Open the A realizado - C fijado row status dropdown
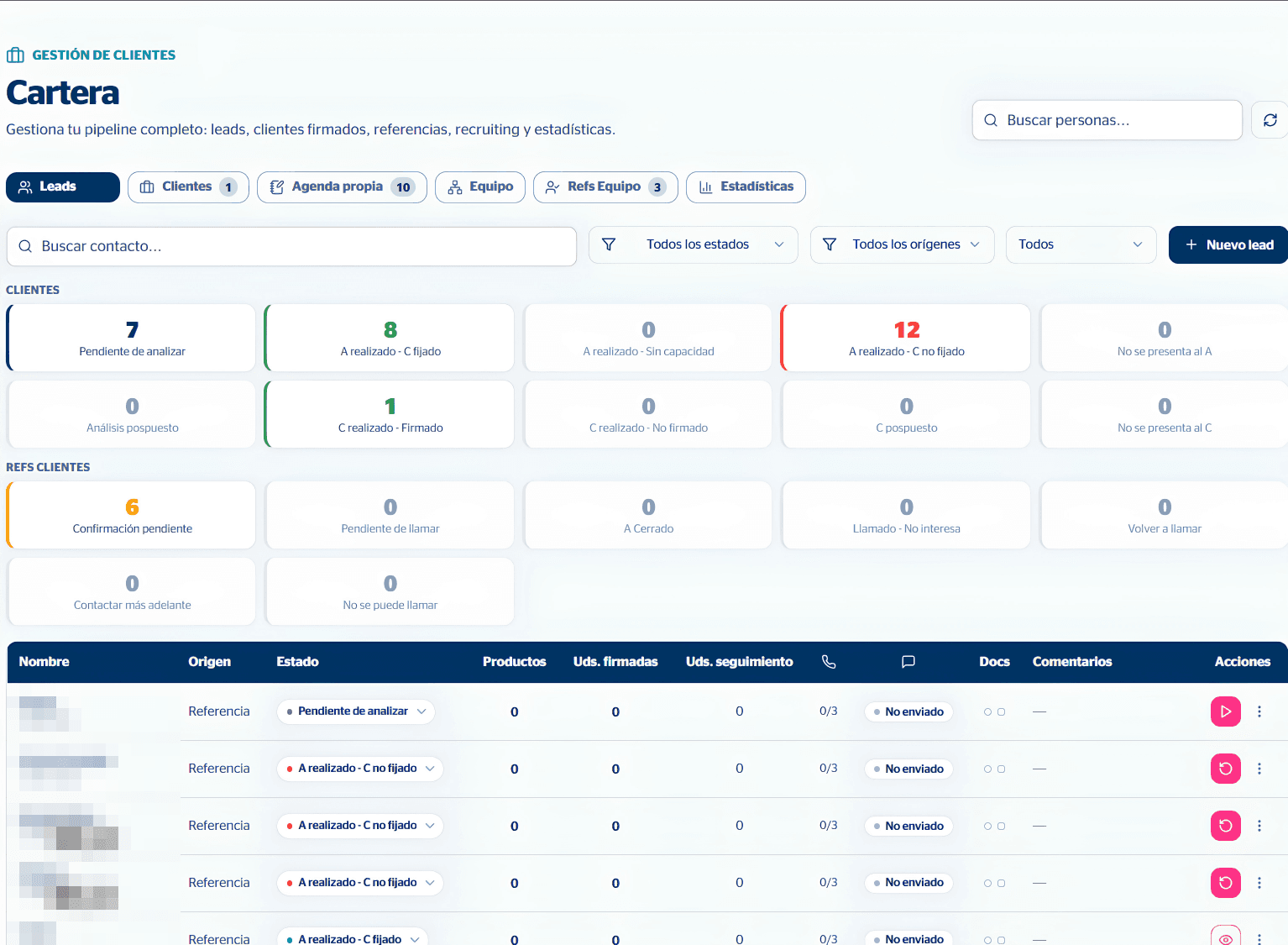 point(353,938)
